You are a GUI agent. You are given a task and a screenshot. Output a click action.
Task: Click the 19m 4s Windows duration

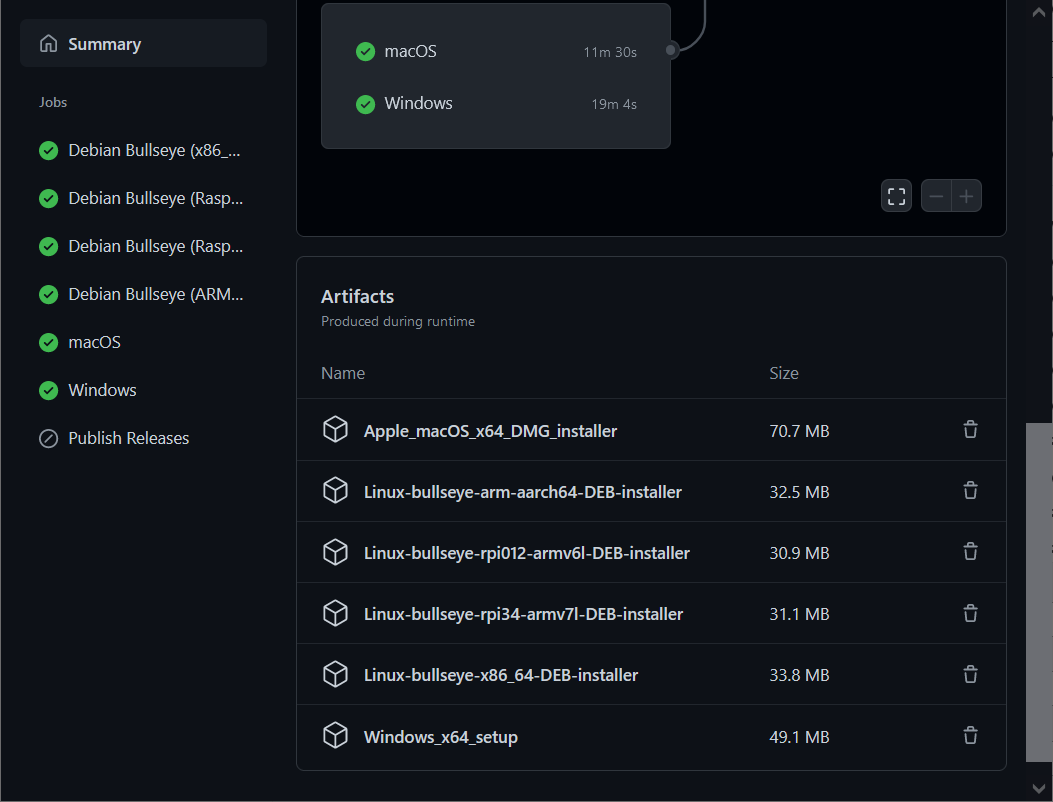pos(614,105)
